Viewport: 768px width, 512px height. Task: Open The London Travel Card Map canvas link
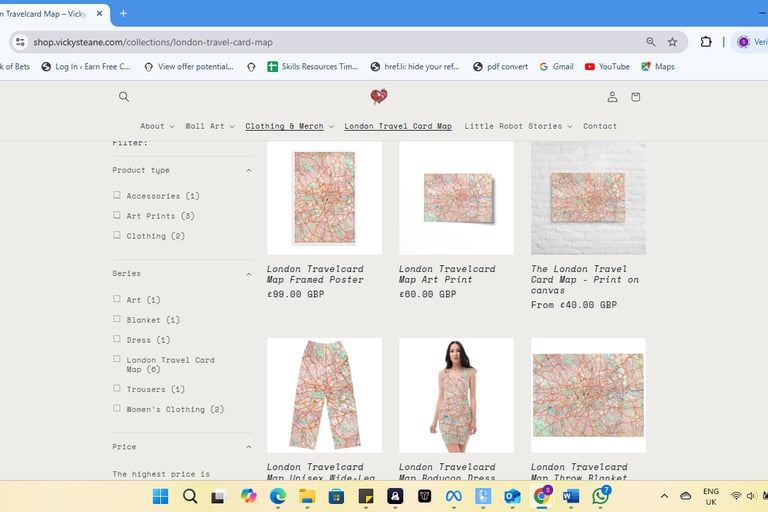pos(585,280)
